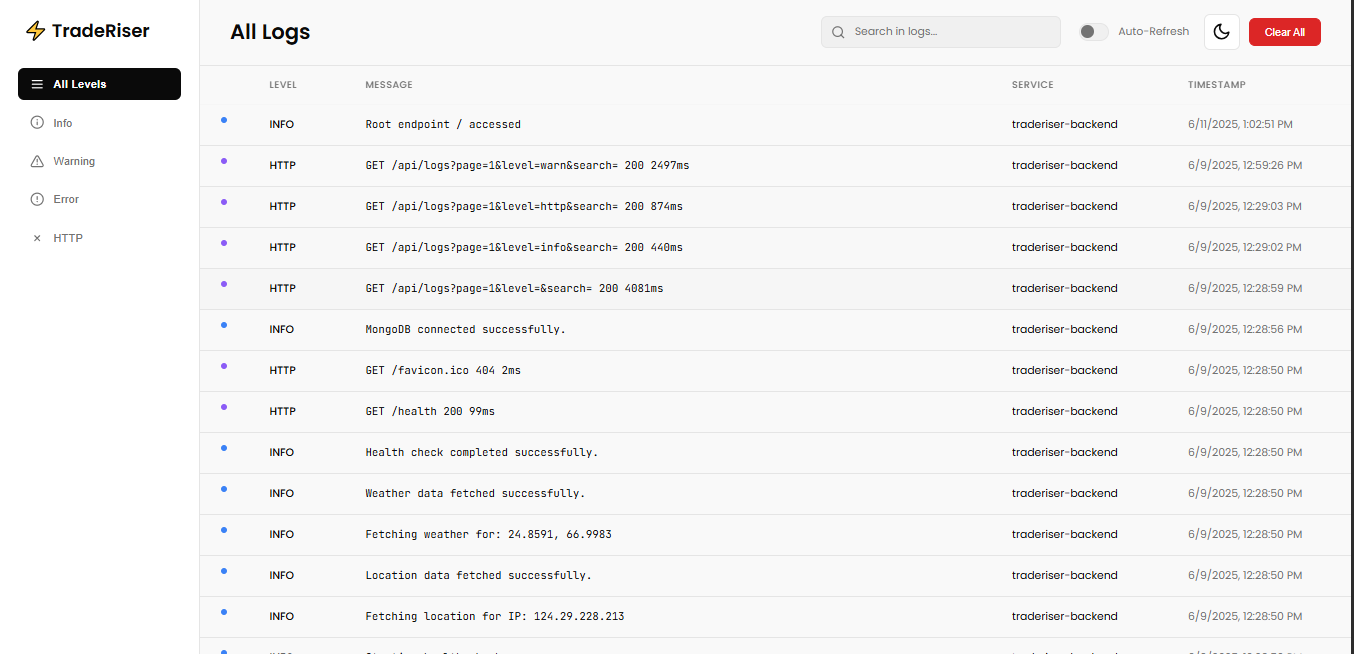Click the Clear All button
This screenshot has width=1354, height=654.
point(1284,31)
